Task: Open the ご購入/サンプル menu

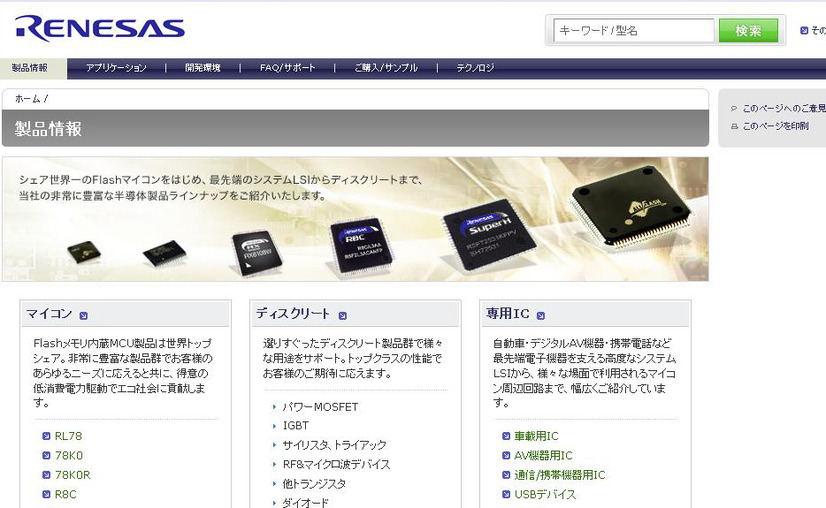Action: coord(386,68)
